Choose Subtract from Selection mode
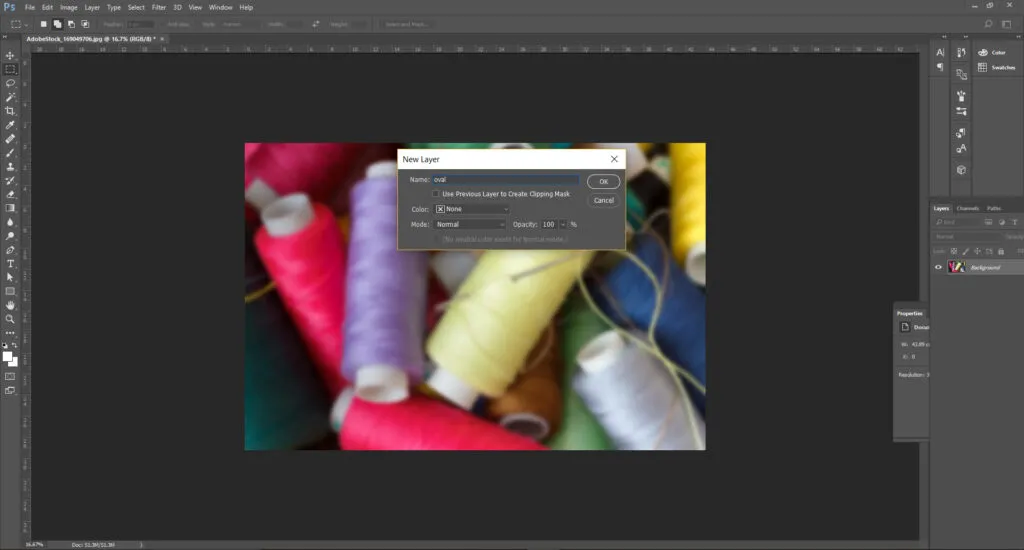Image resolution: width=1024 pixels, height=550 pixels. [x=71, y=24]
